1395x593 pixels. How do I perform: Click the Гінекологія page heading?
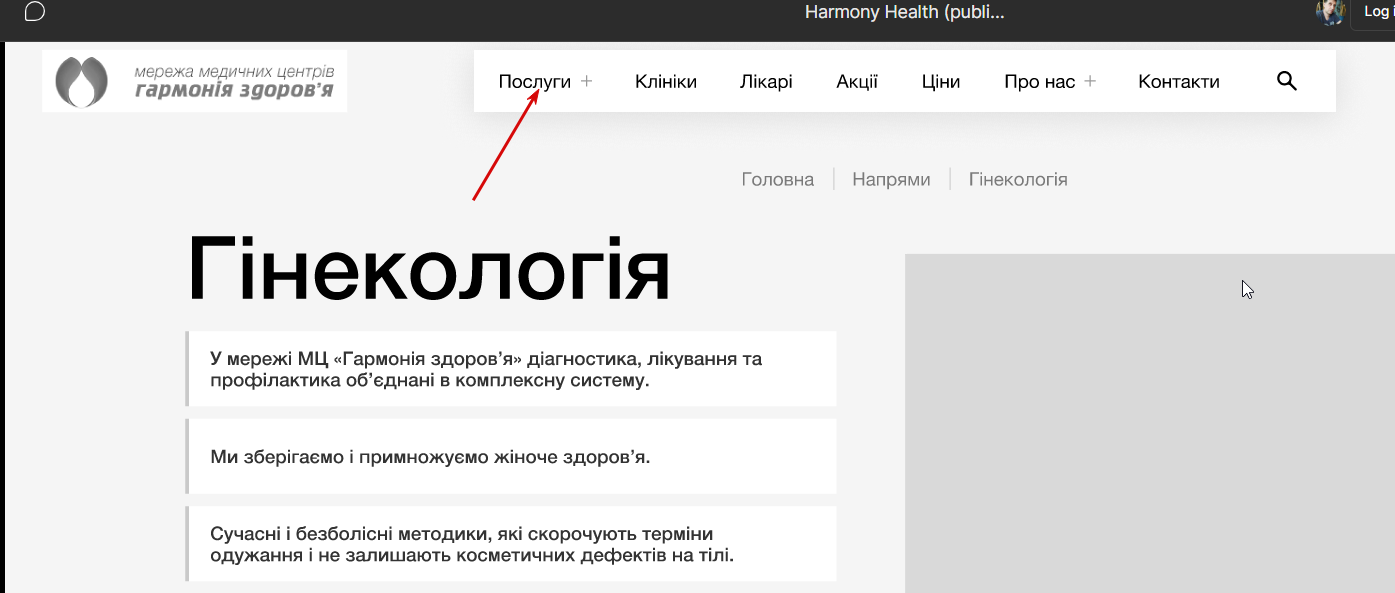pyautogui.click(x=429, y=270)
